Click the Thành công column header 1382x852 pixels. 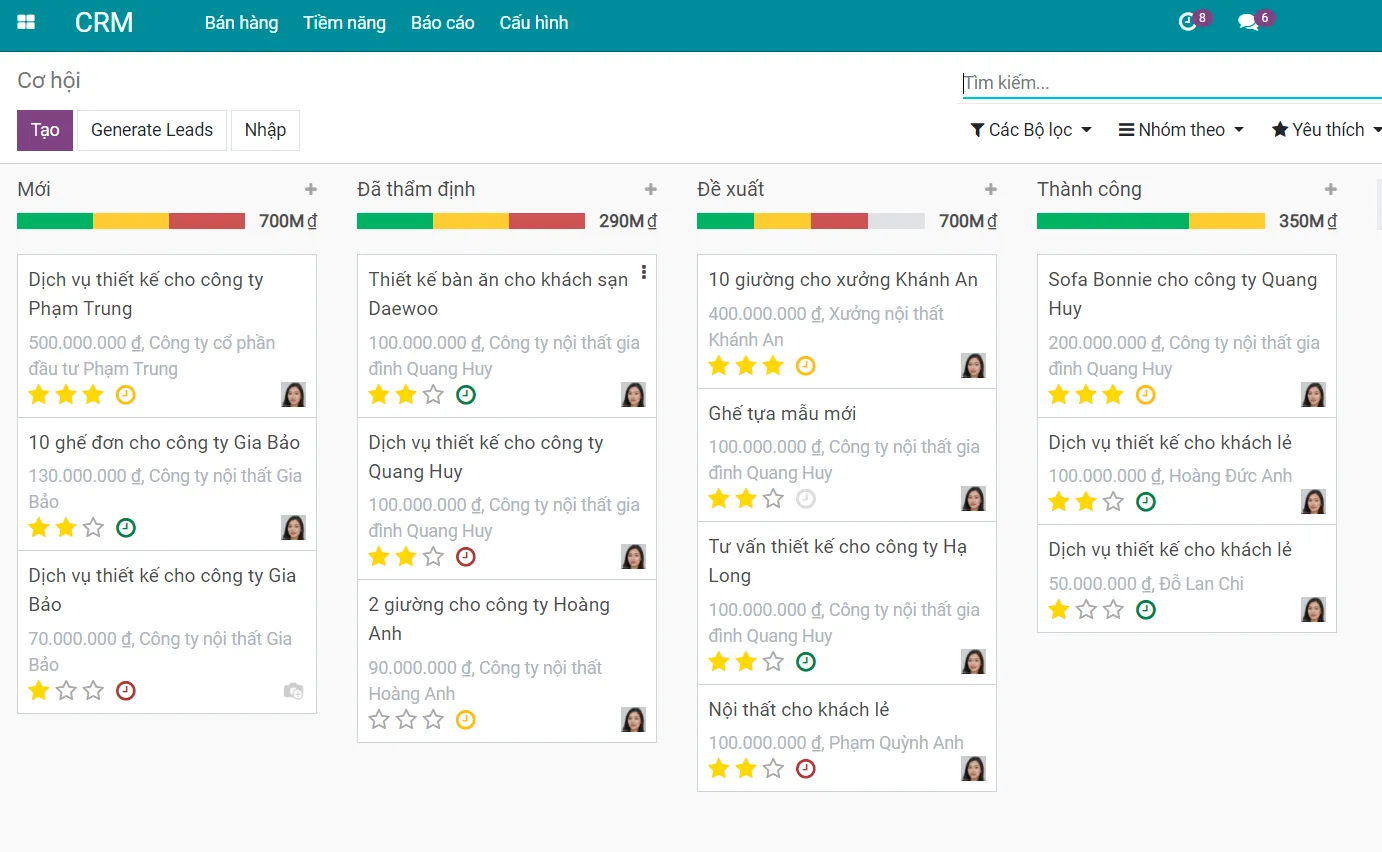[1089, 189]
